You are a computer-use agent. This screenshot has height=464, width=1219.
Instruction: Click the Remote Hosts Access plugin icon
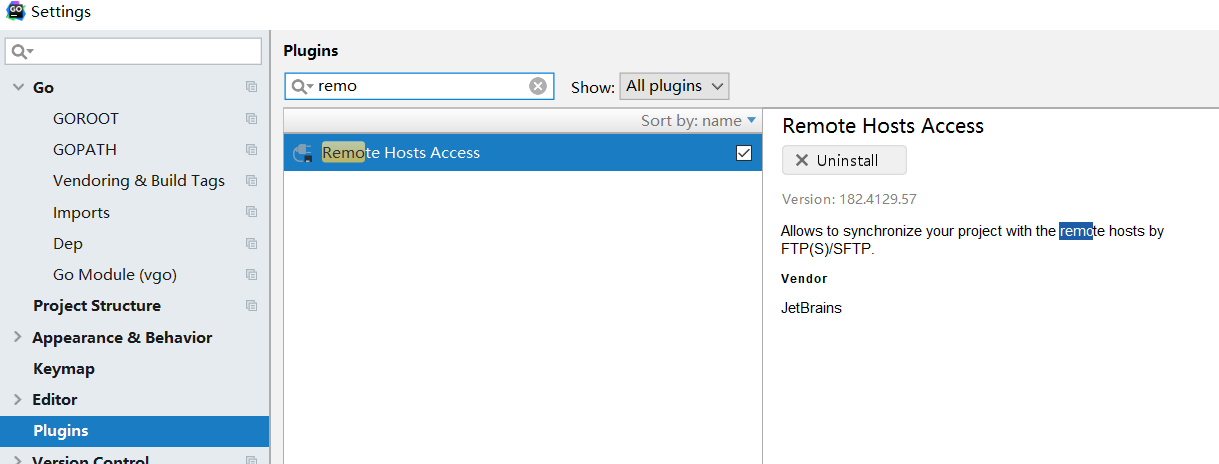tap(302, 153)
